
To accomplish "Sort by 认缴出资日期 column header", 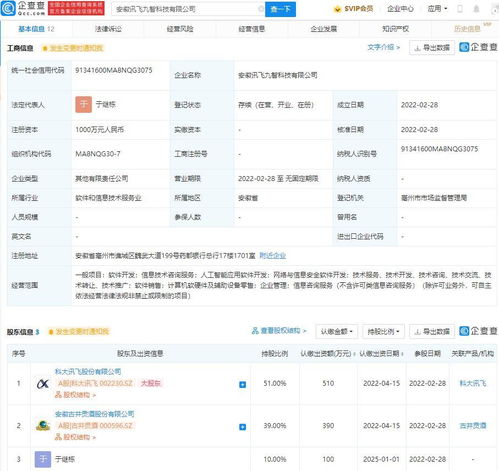I will [381, 353].
